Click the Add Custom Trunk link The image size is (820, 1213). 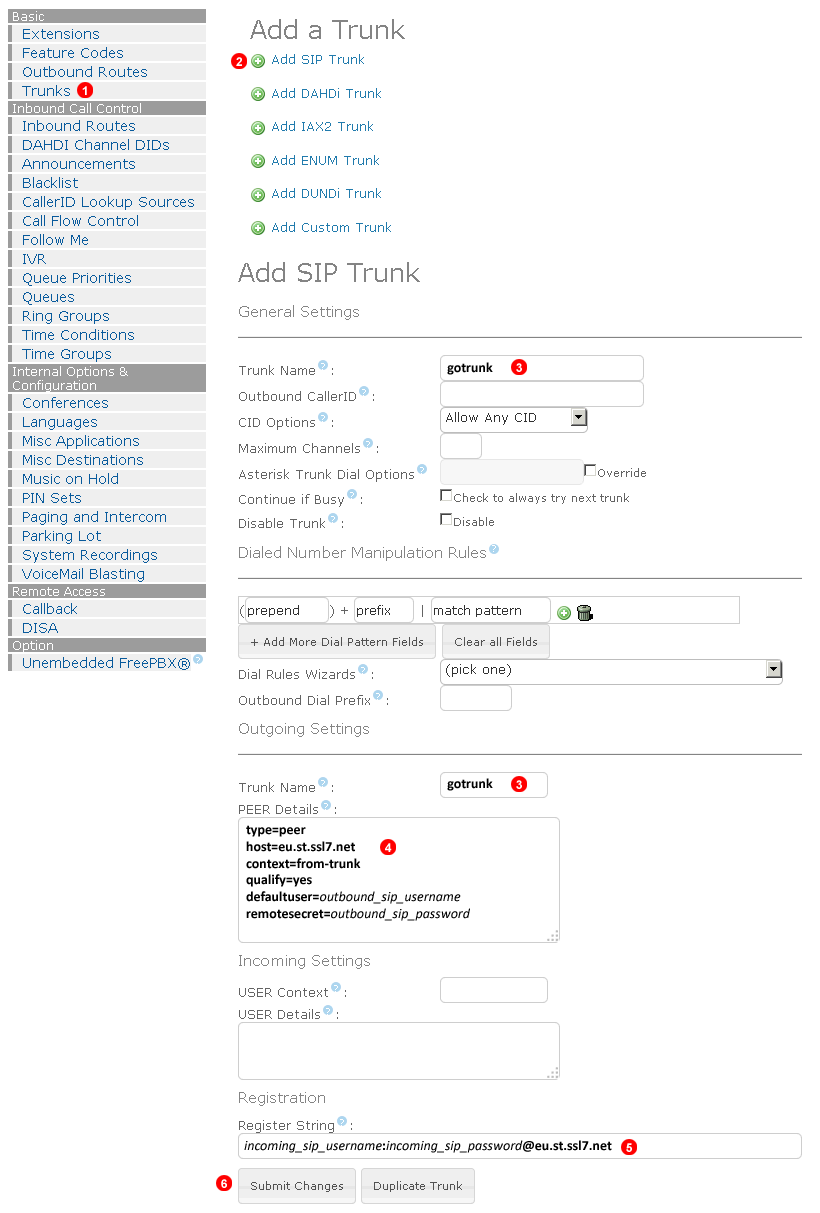pos(331,228)
